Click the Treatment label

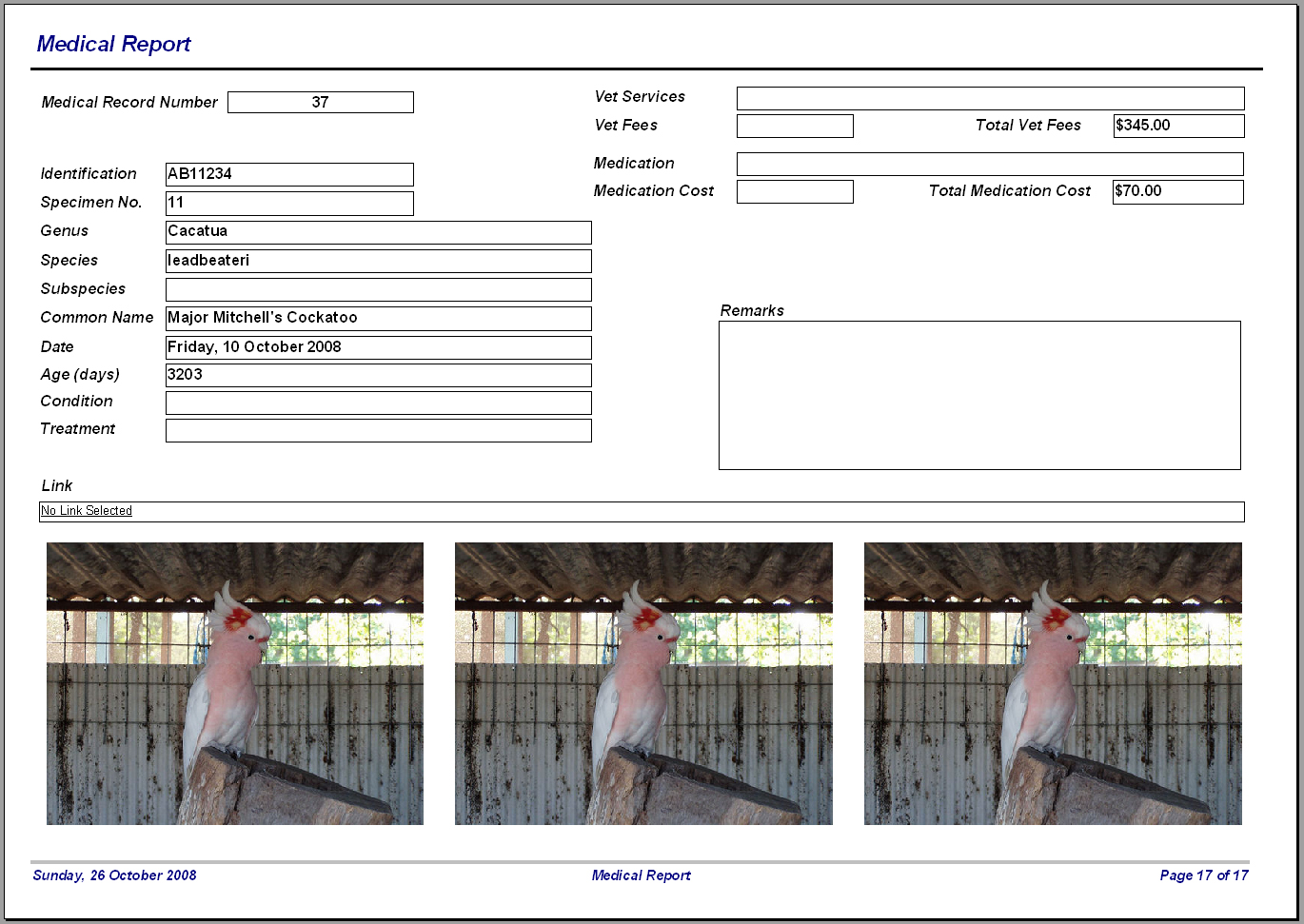click(77, 428)
